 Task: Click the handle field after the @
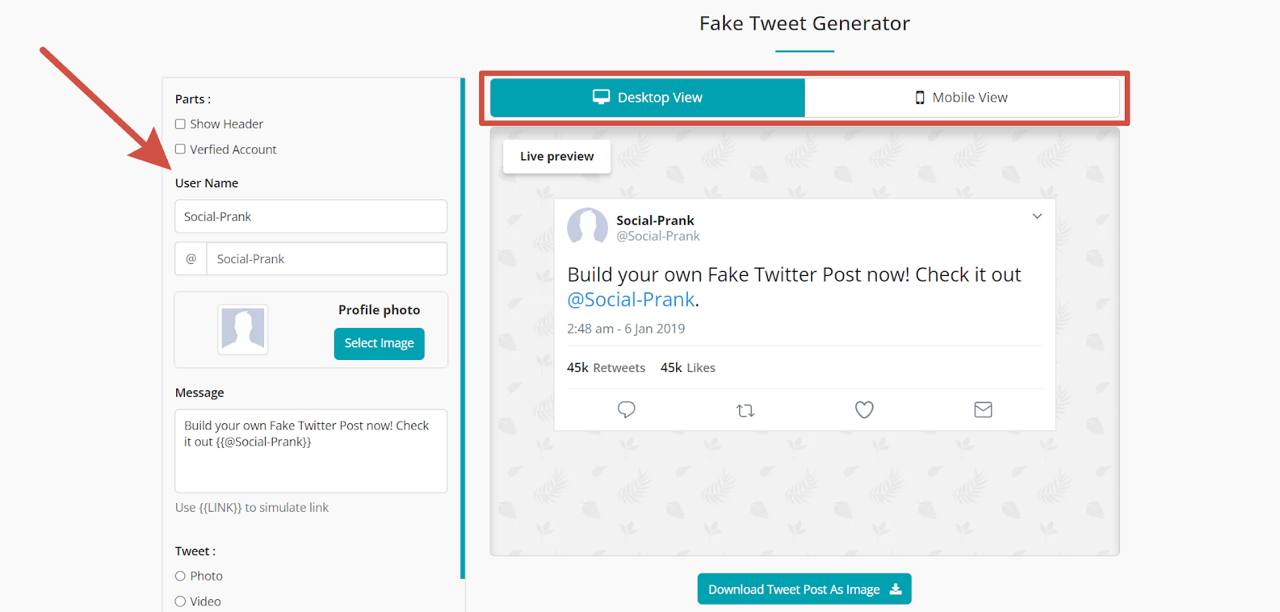click(x=326, y=259)
